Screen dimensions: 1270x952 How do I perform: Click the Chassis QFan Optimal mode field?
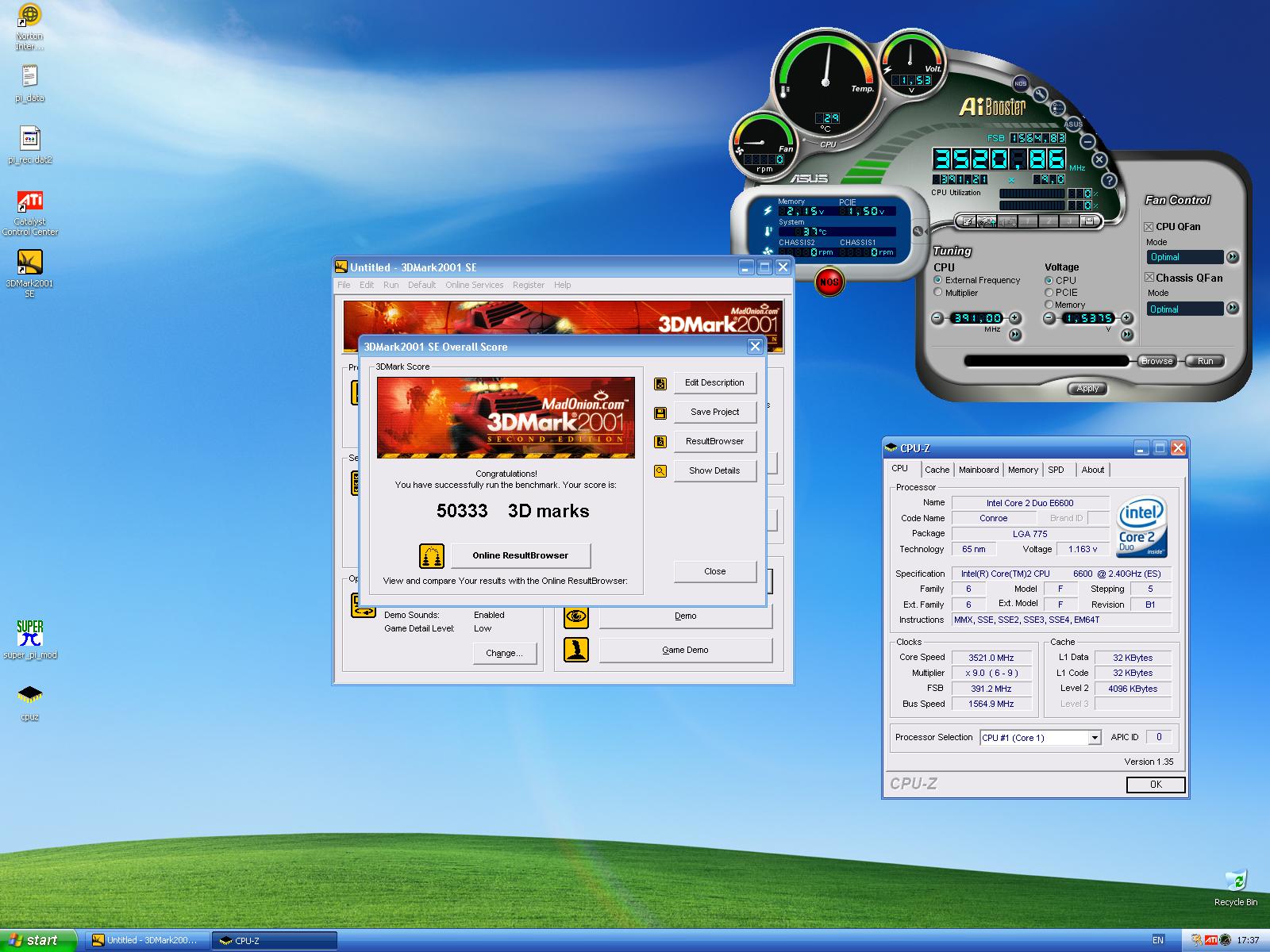(x=1185, y=309)
